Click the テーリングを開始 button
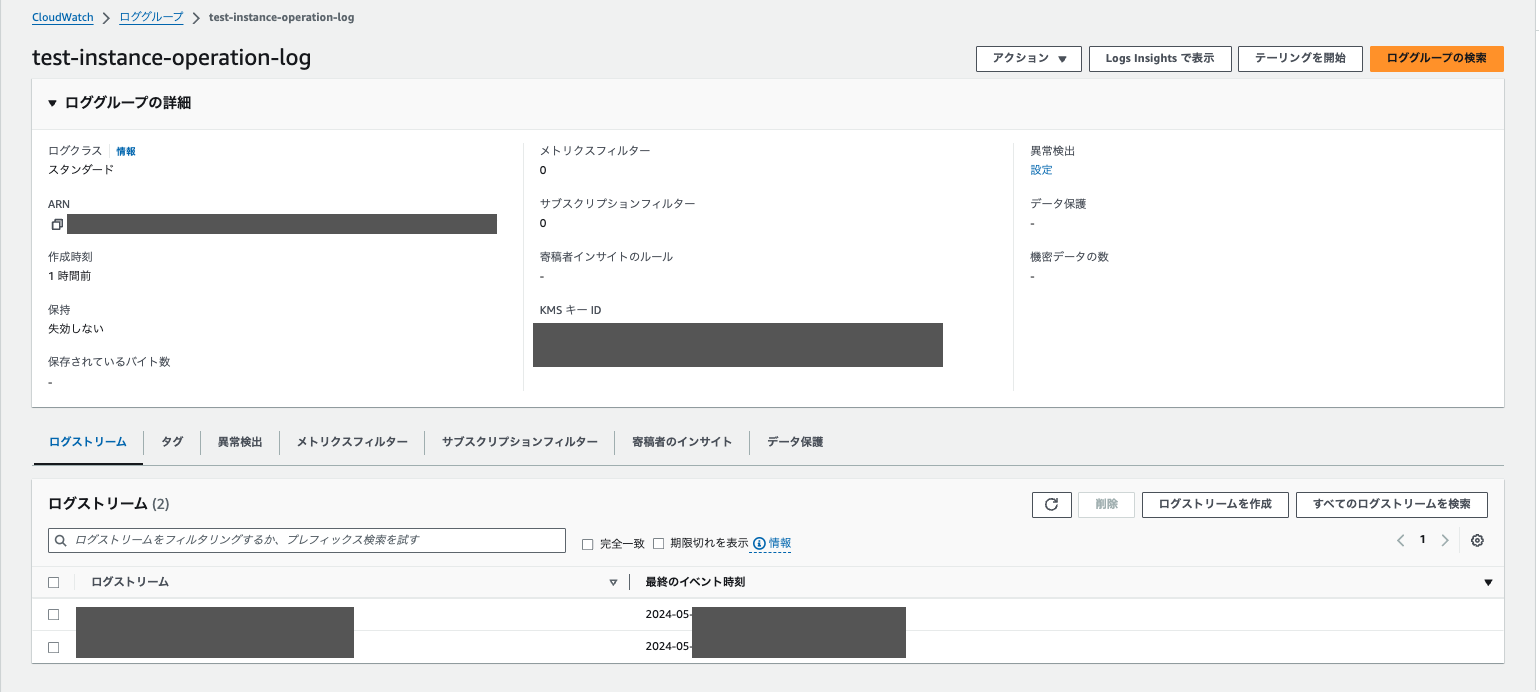This screenshot has height=692, width=1539. coord(1300,58)
